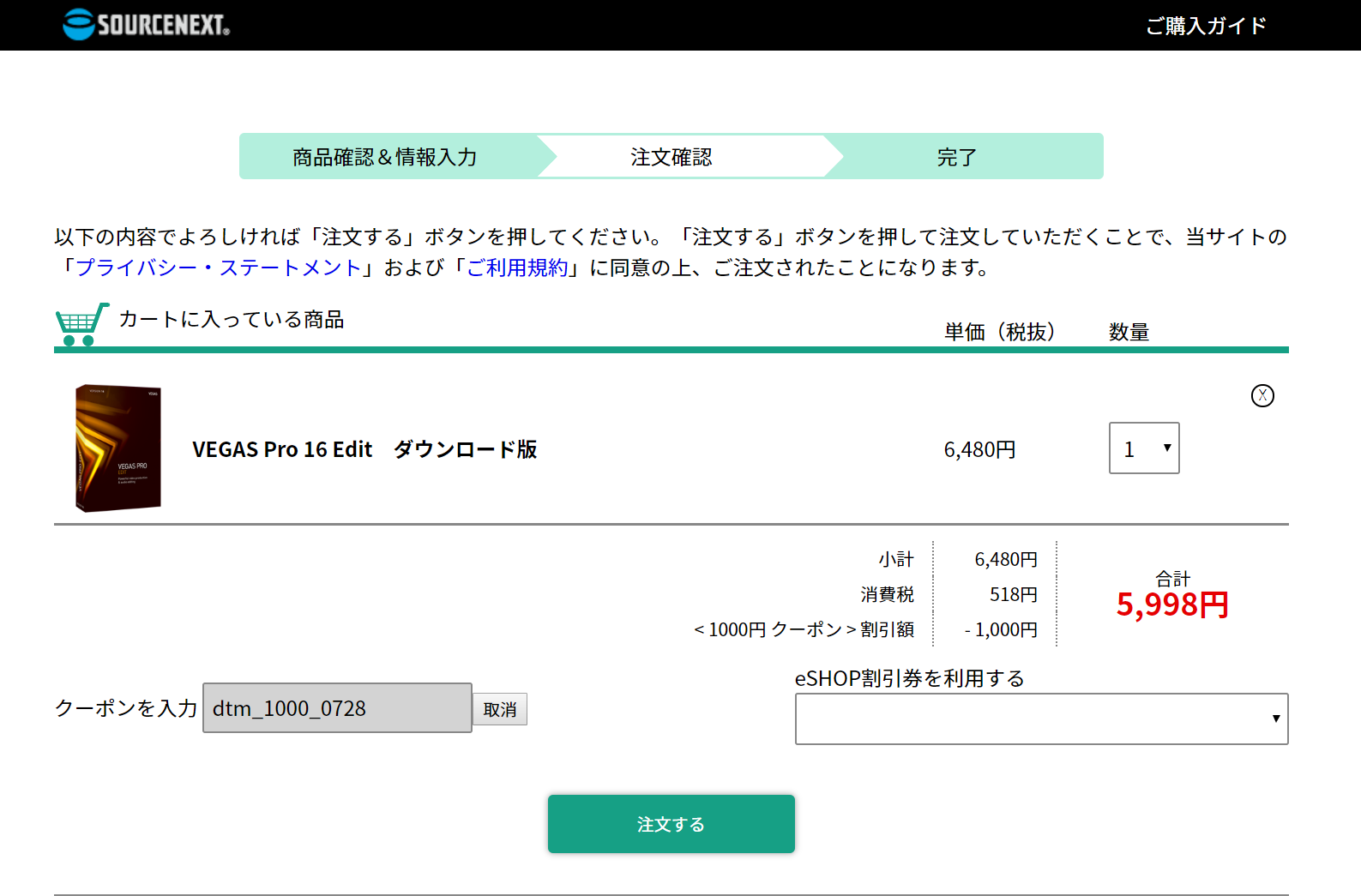
Task: Open the ご利用規約 link
Action: click(517, 268)
